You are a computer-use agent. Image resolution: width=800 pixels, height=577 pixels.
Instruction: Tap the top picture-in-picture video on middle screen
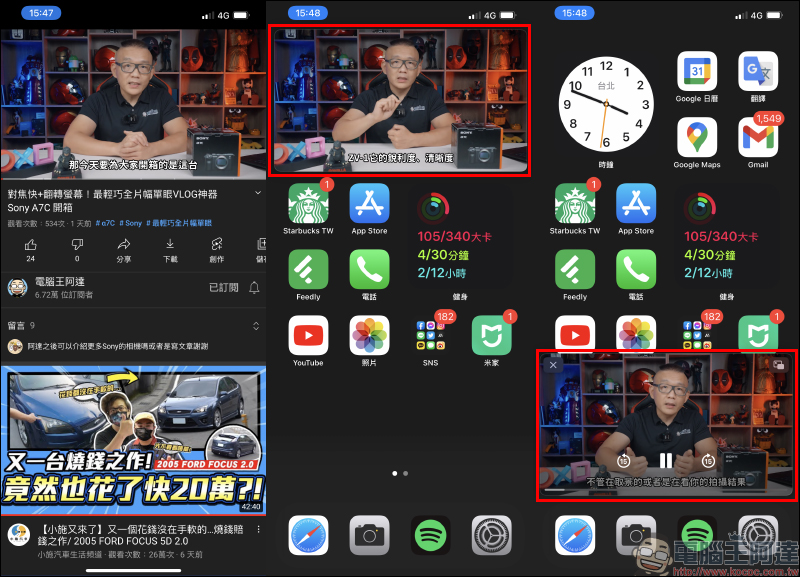(400, 101)
